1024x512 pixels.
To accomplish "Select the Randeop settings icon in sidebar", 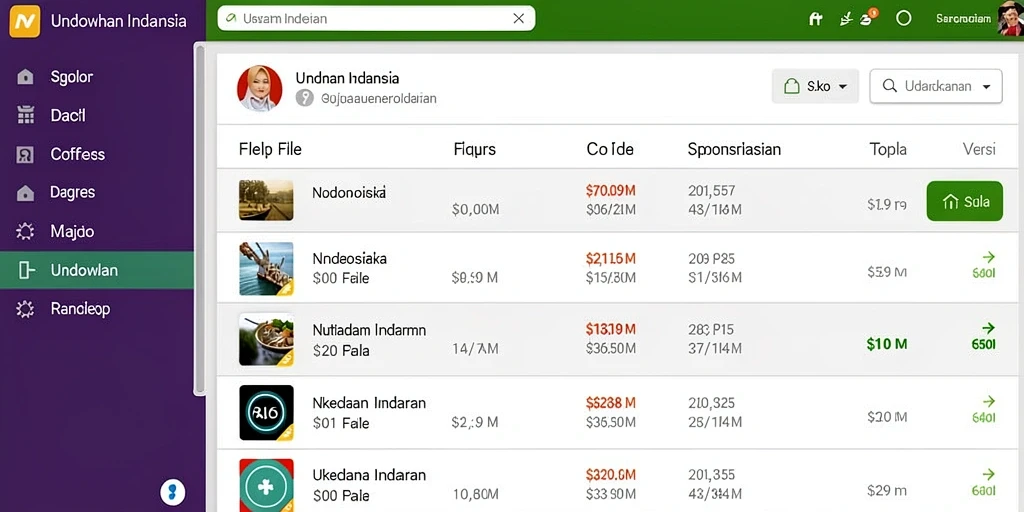I will [25, 309].
